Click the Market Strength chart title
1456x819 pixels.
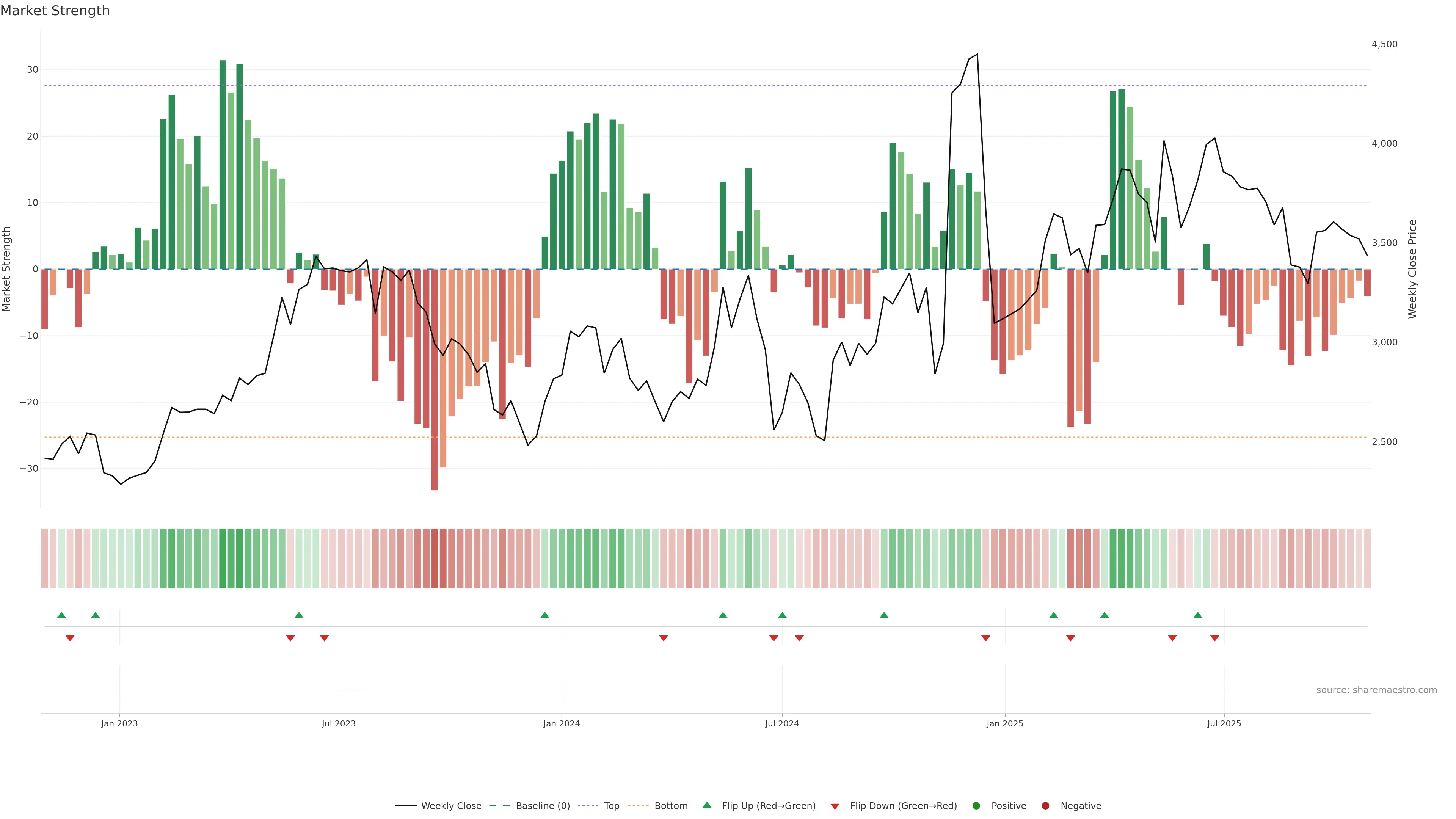55,11
